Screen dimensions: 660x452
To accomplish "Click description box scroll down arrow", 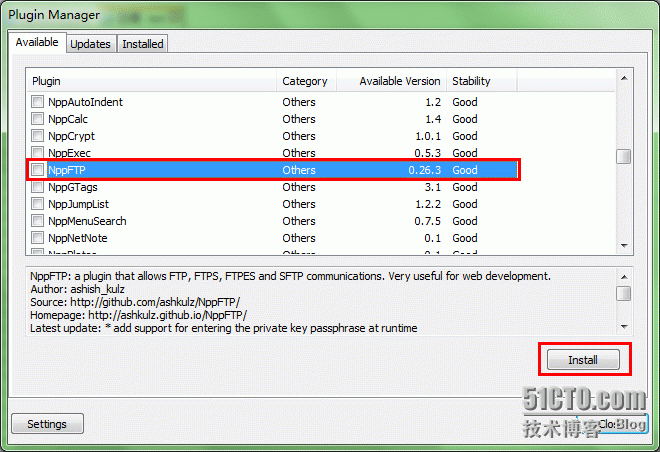I will click(x=624, y=327).
